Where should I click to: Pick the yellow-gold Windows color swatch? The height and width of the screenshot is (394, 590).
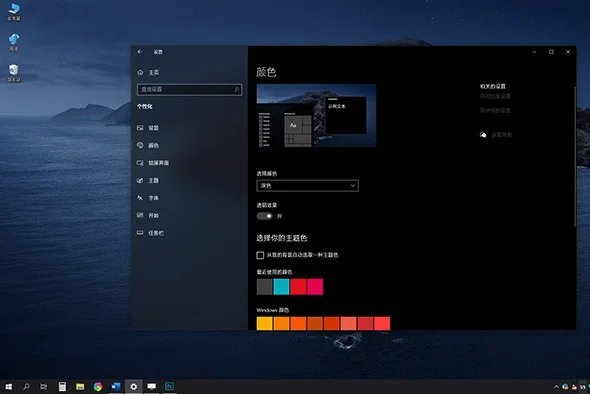tap(265, 324)
